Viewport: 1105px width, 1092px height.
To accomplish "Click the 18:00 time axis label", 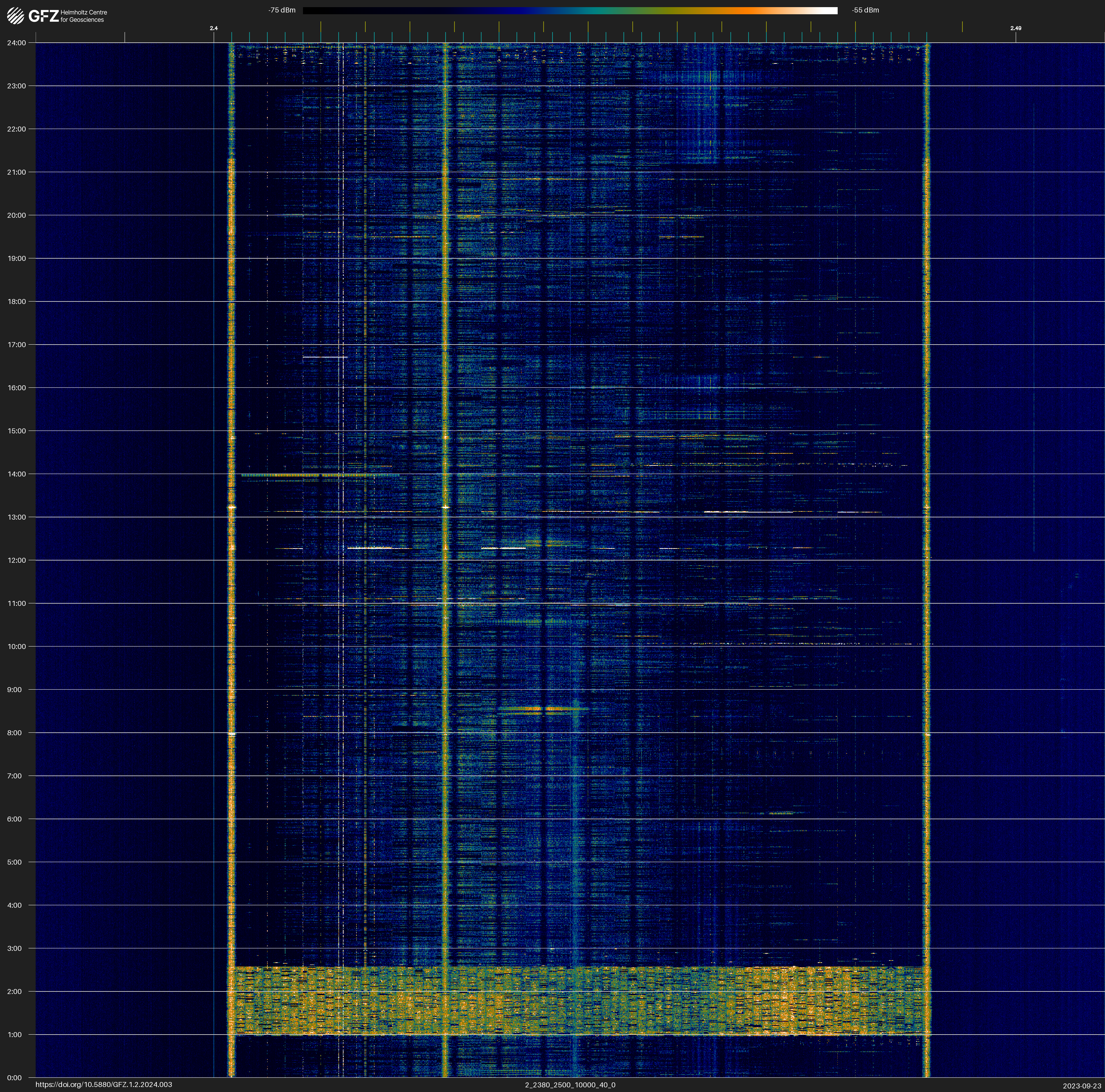I will tap(17, 301).
